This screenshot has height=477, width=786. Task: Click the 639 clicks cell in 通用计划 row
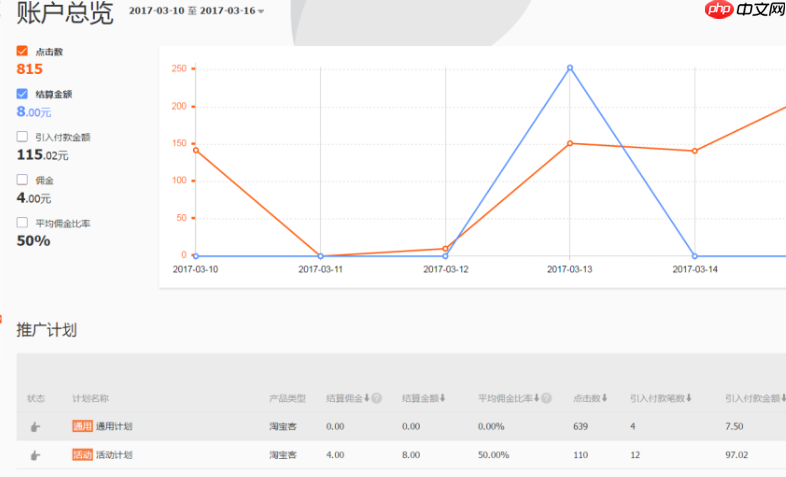580,426
